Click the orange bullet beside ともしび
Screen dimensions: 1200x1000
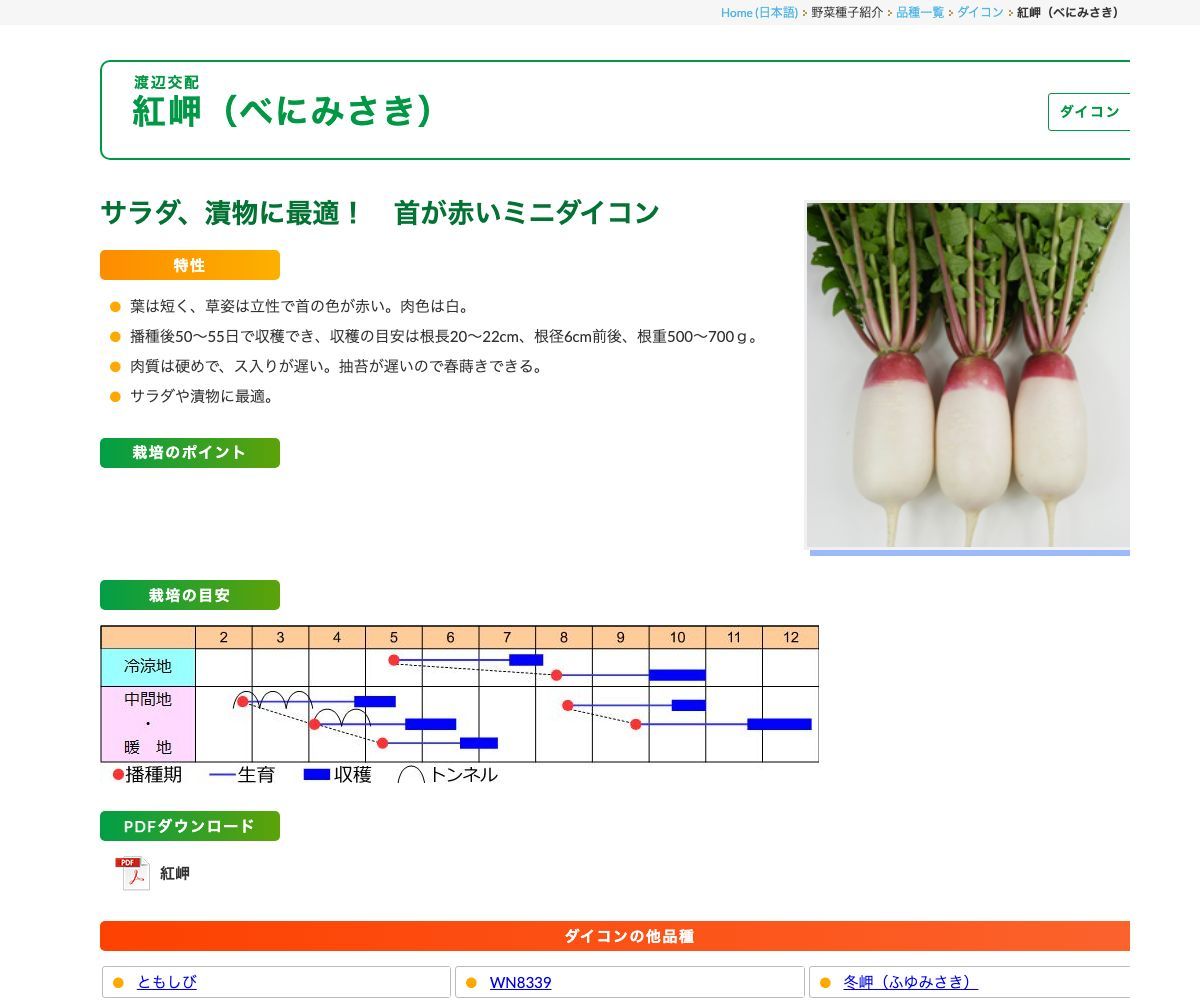tap(118, 983)
